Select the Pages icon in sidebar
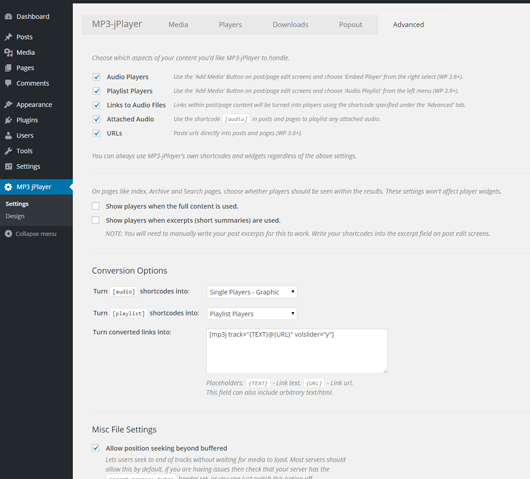The width and height of the screenshot is (530, 479). (x=8, y=68)
